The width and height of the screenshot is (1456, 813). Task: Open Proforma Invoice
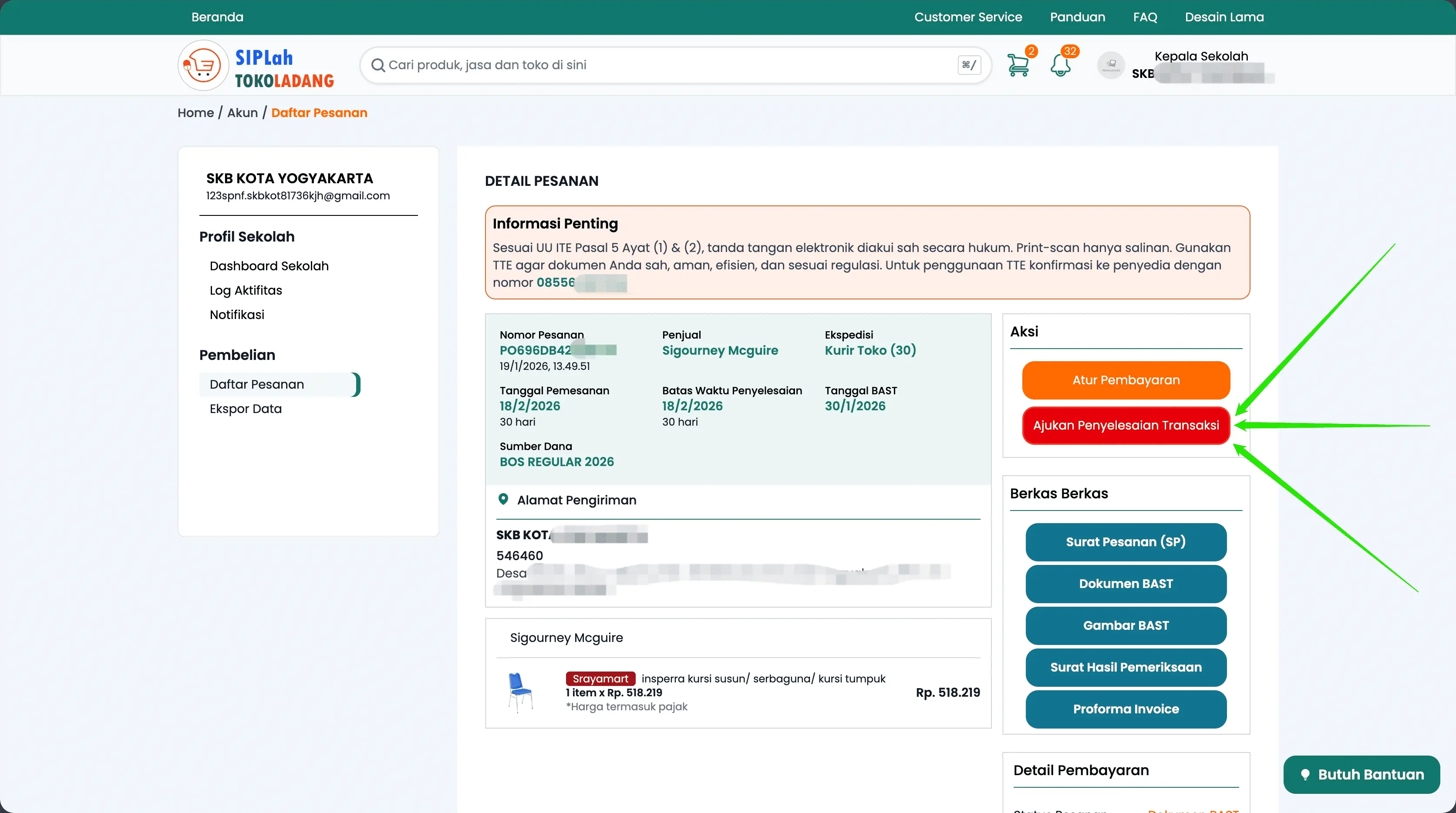1126,709
